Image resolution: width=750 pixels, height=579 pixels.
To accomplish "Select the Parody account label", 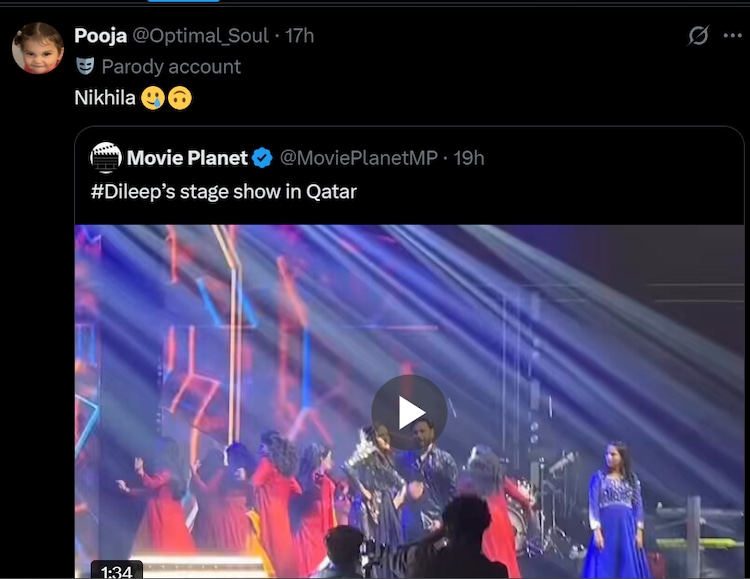I will 171,67.
